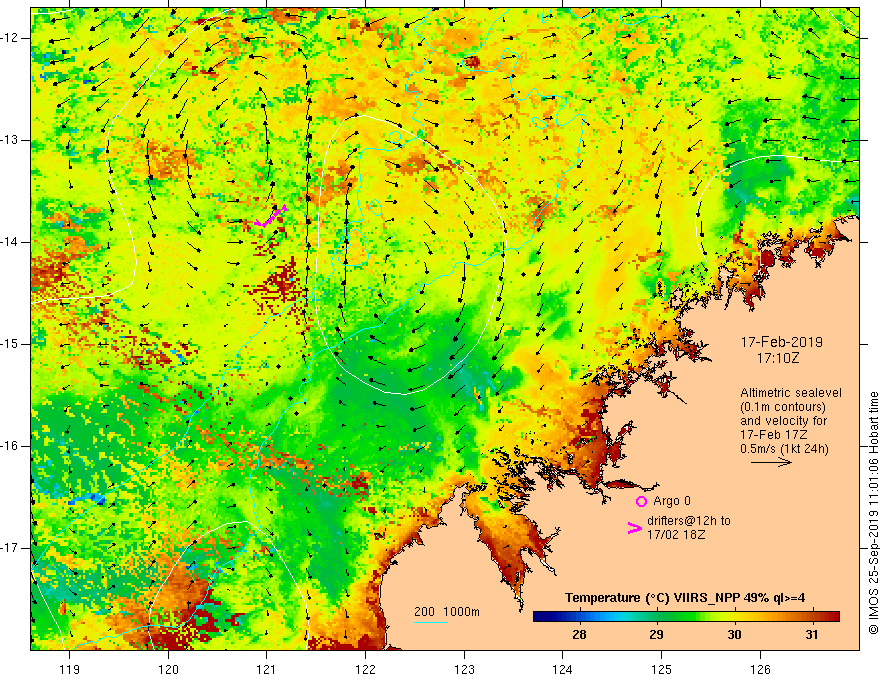The width and height of the screenshot is (880, 680).
Task: Click the longitude axis label 121
Action: (x=266, y=669)
